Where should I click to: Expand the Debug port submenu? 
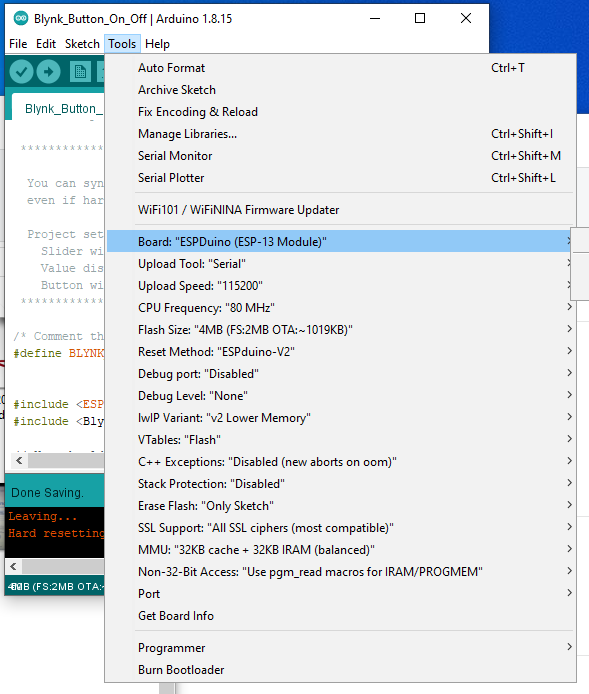(x=341, y=374)
